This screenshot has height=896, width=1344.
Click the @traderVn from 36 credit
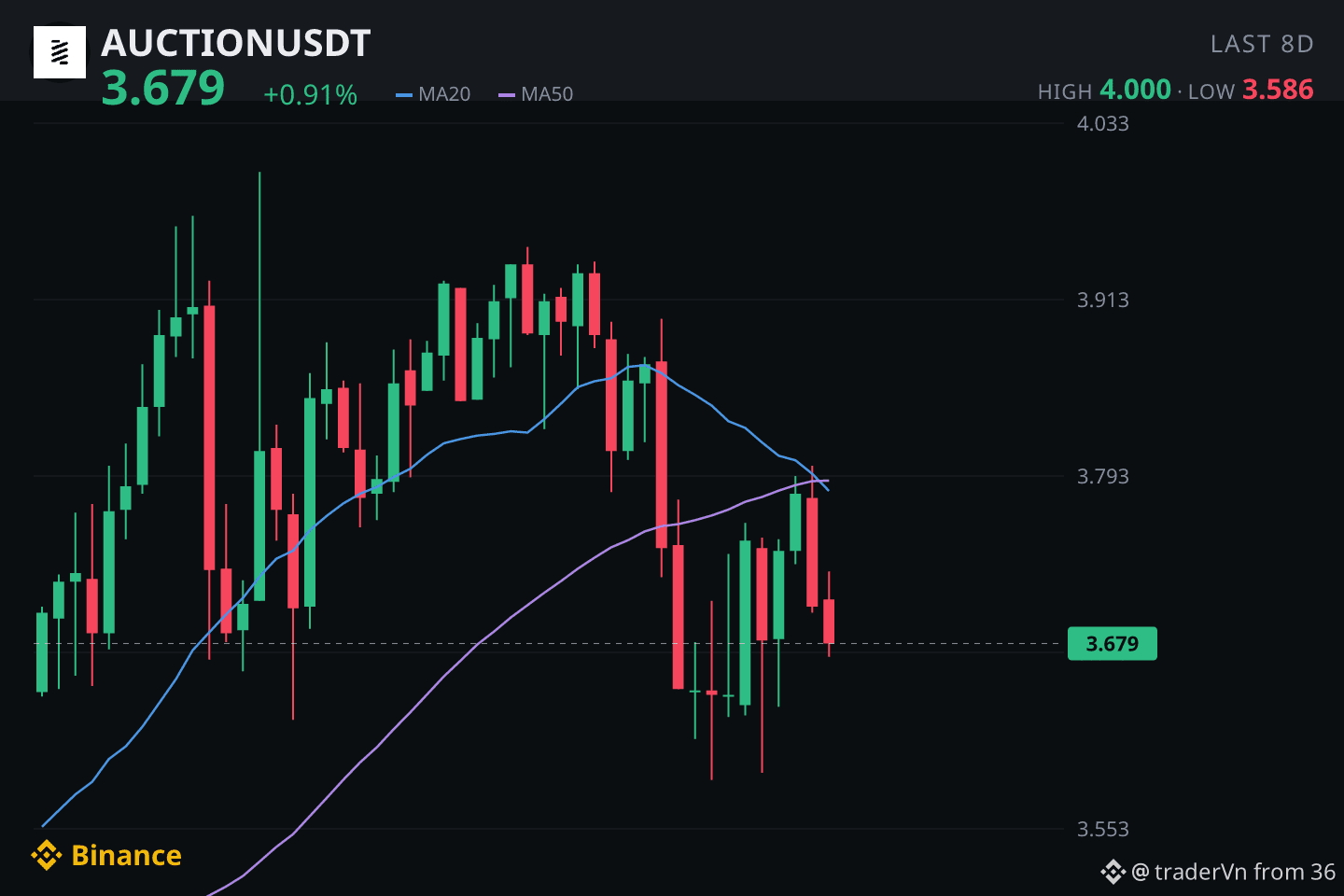click(x=1233, y=873)
